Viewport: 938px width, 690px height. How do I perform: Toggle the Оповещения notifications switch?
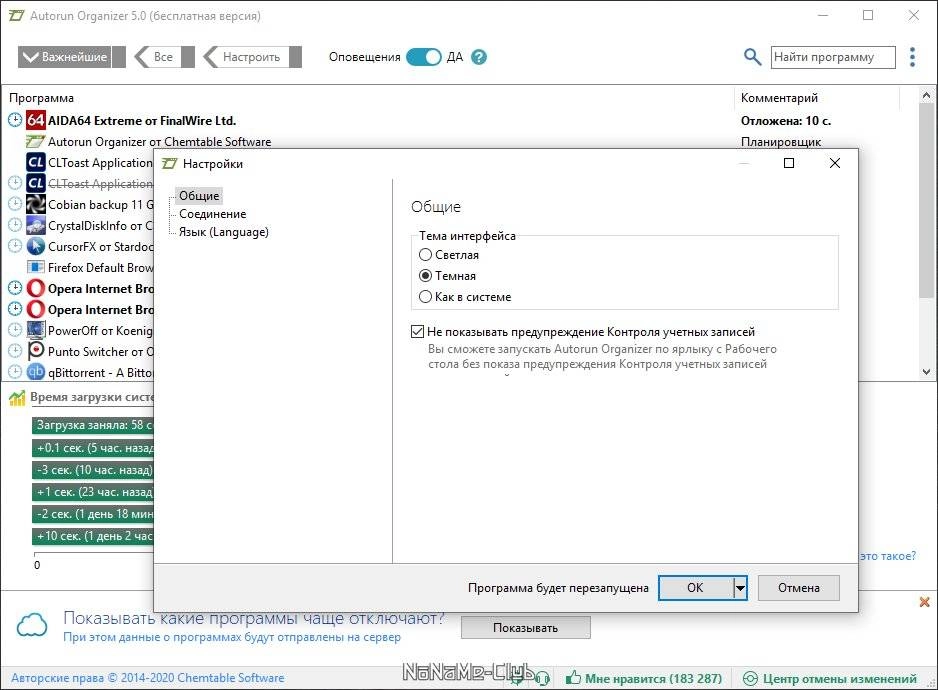coord(424,57)
